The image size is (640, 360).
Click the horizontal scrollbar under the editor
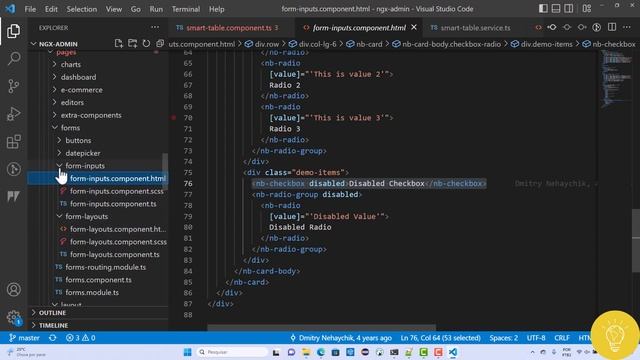[321, 327]
